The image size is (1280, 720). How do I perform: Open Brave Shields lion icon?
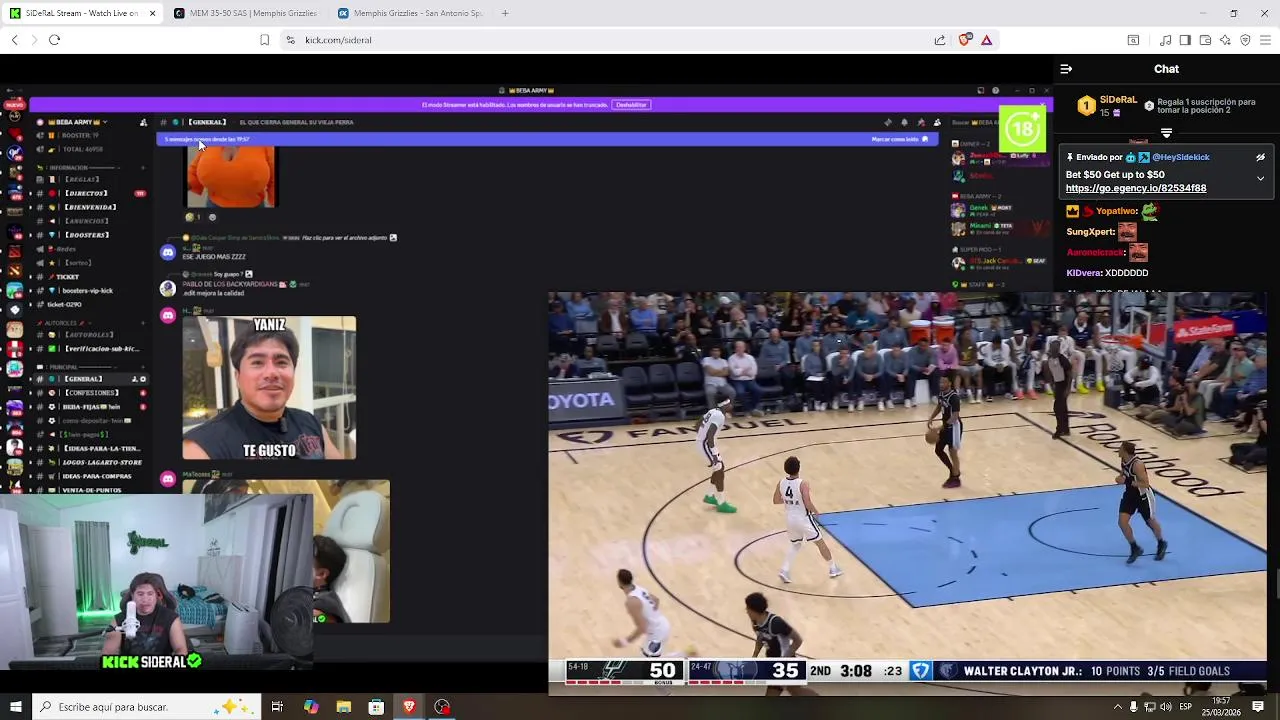click(965, 40)
